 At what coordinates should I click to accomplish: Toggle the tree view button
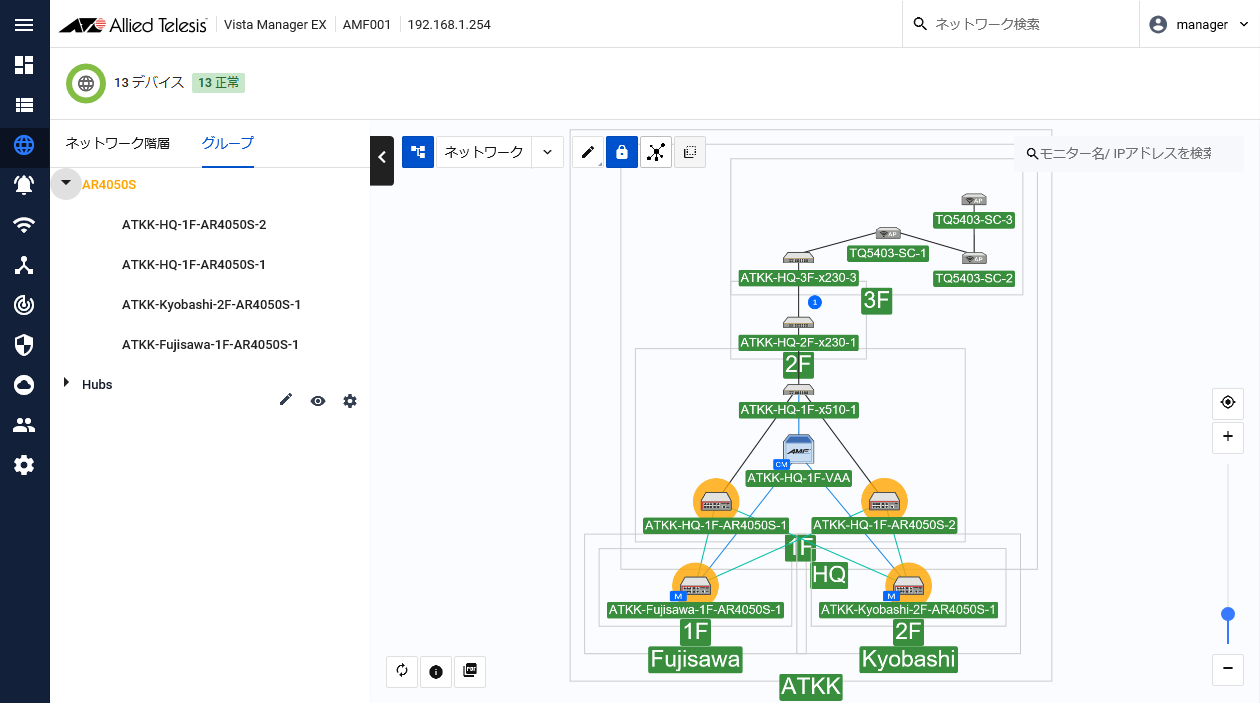[x=418, y=152]
